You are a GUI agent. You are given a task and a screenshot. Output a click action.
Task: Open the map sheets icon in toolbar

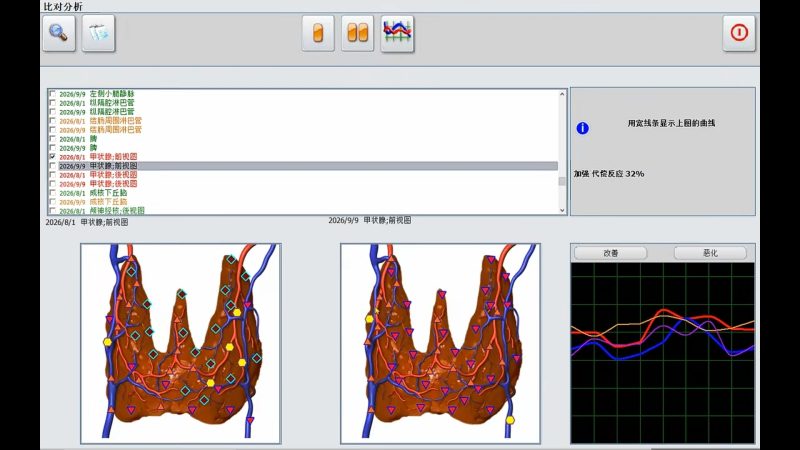[98, 33]
